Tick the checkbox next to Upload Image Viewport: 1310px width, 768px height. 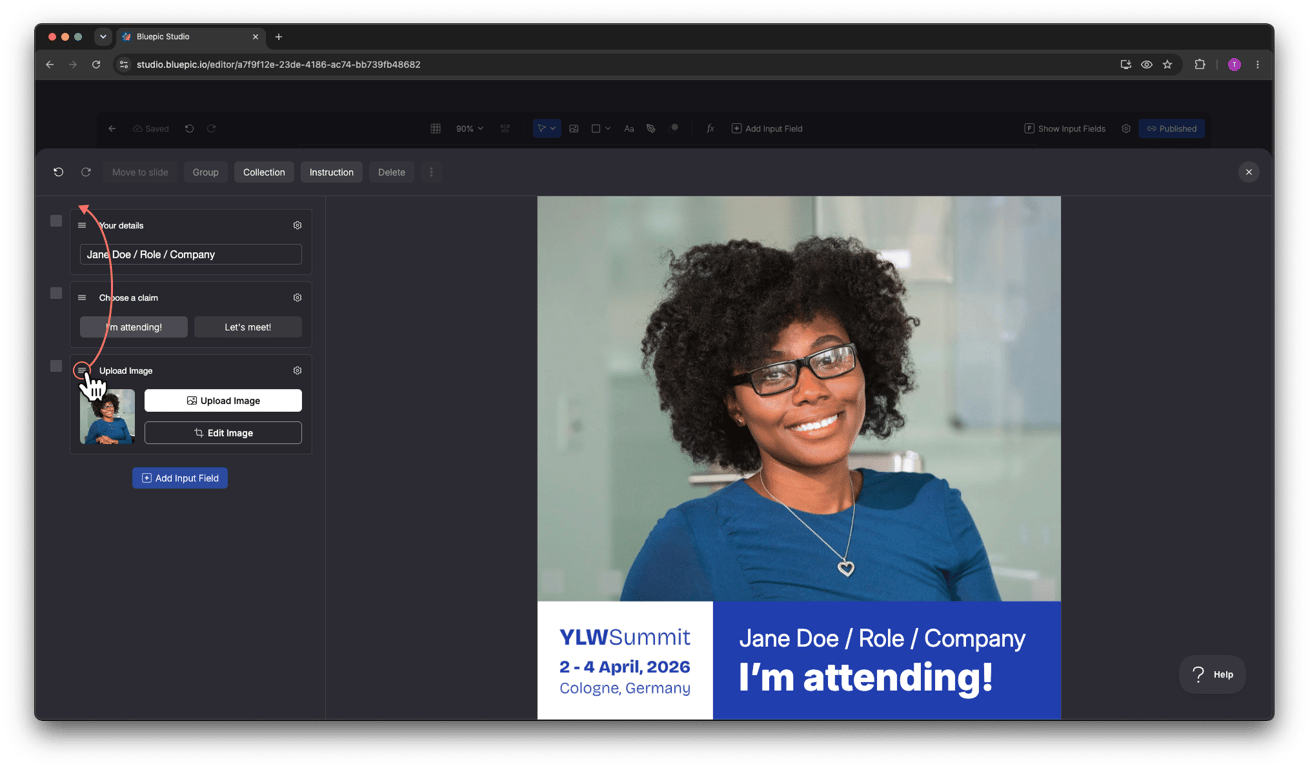[x=56, y=366]
